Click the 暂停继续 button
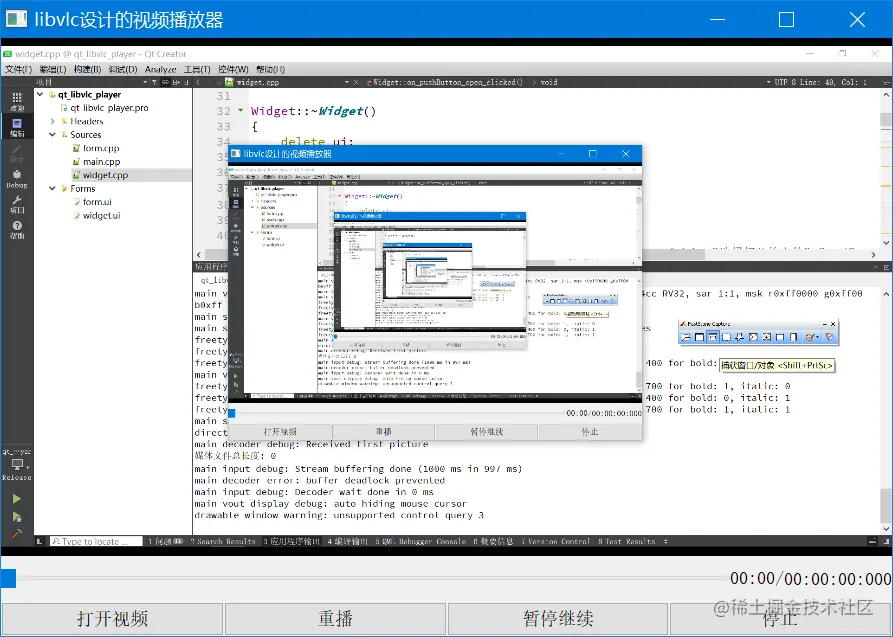 pos(558,619)
